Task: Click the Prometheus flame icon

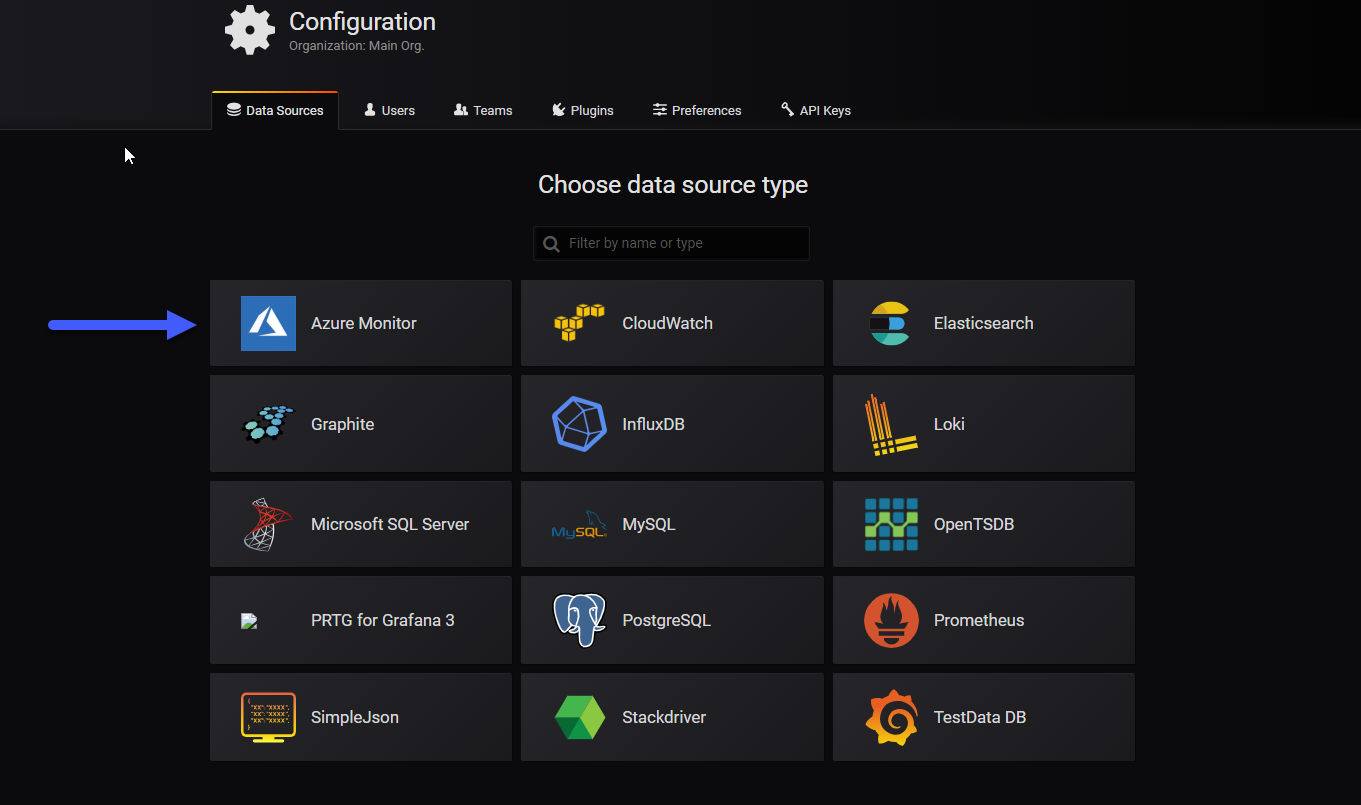Action: coord(891,620)
